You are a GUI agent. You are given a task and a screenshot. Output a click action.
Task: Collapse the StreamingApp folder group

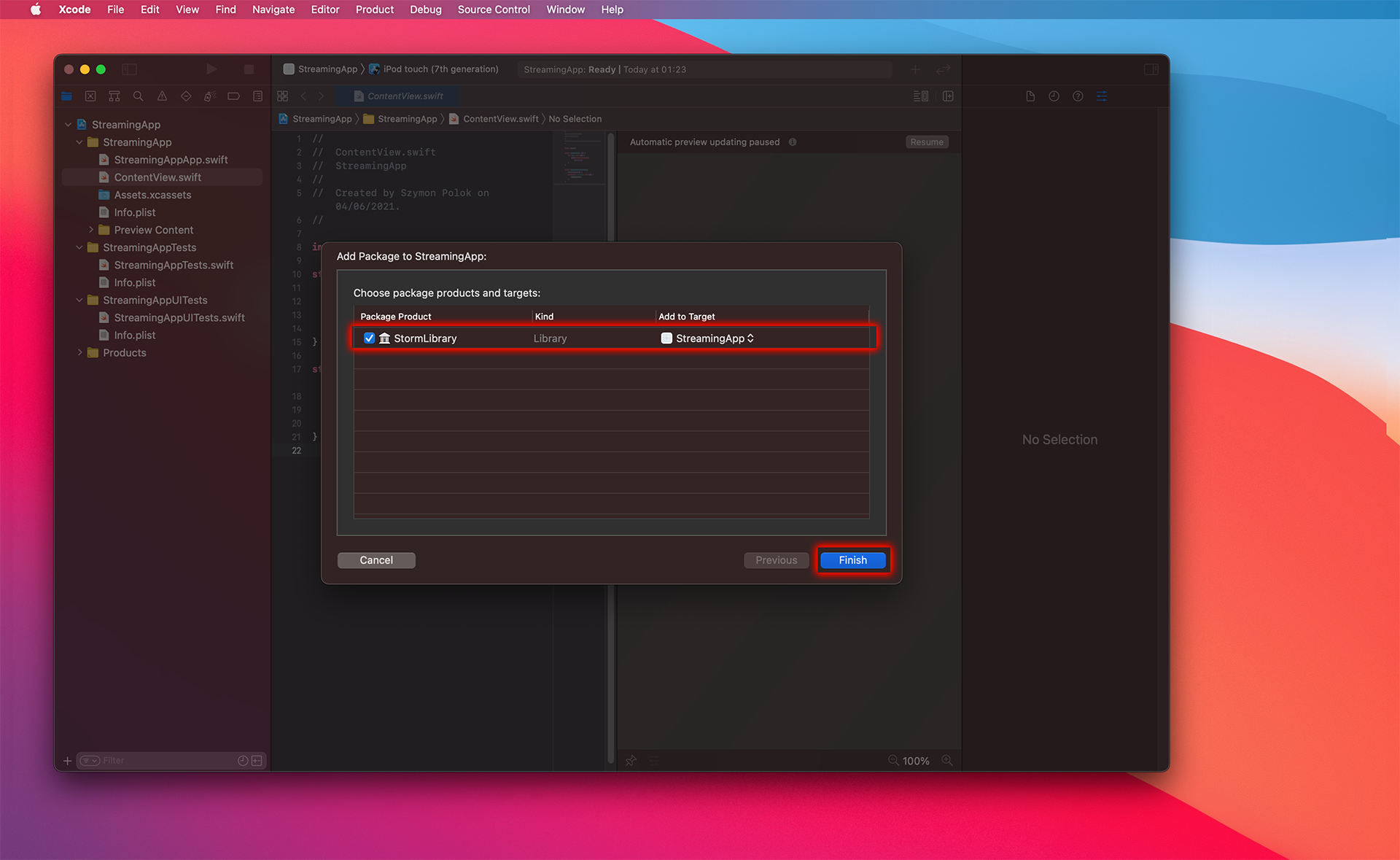(x=79, y=142)
